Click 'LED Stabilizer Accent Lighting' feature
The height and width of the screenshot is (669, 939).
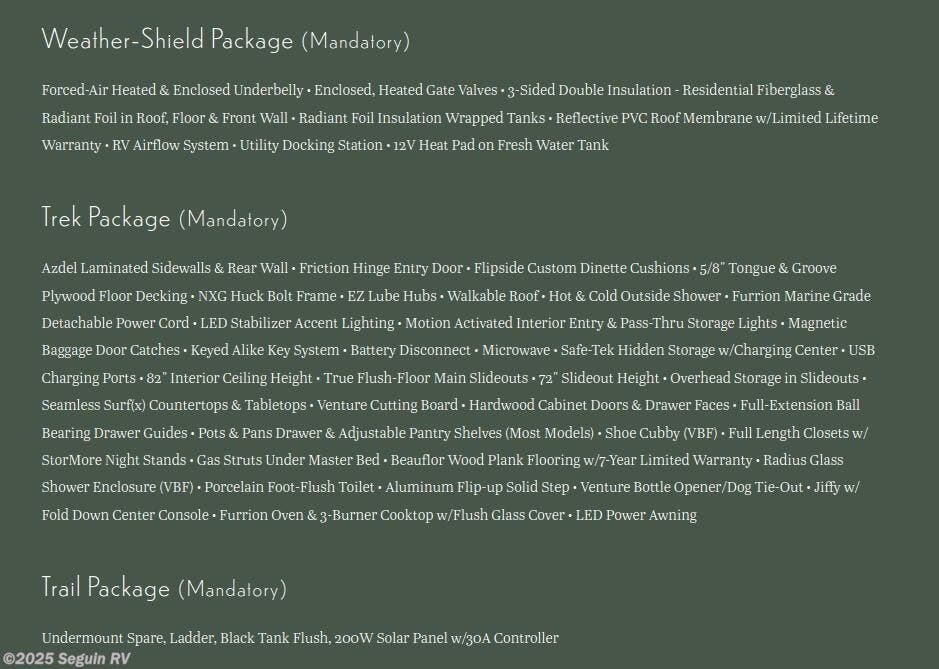coord(297,323)
